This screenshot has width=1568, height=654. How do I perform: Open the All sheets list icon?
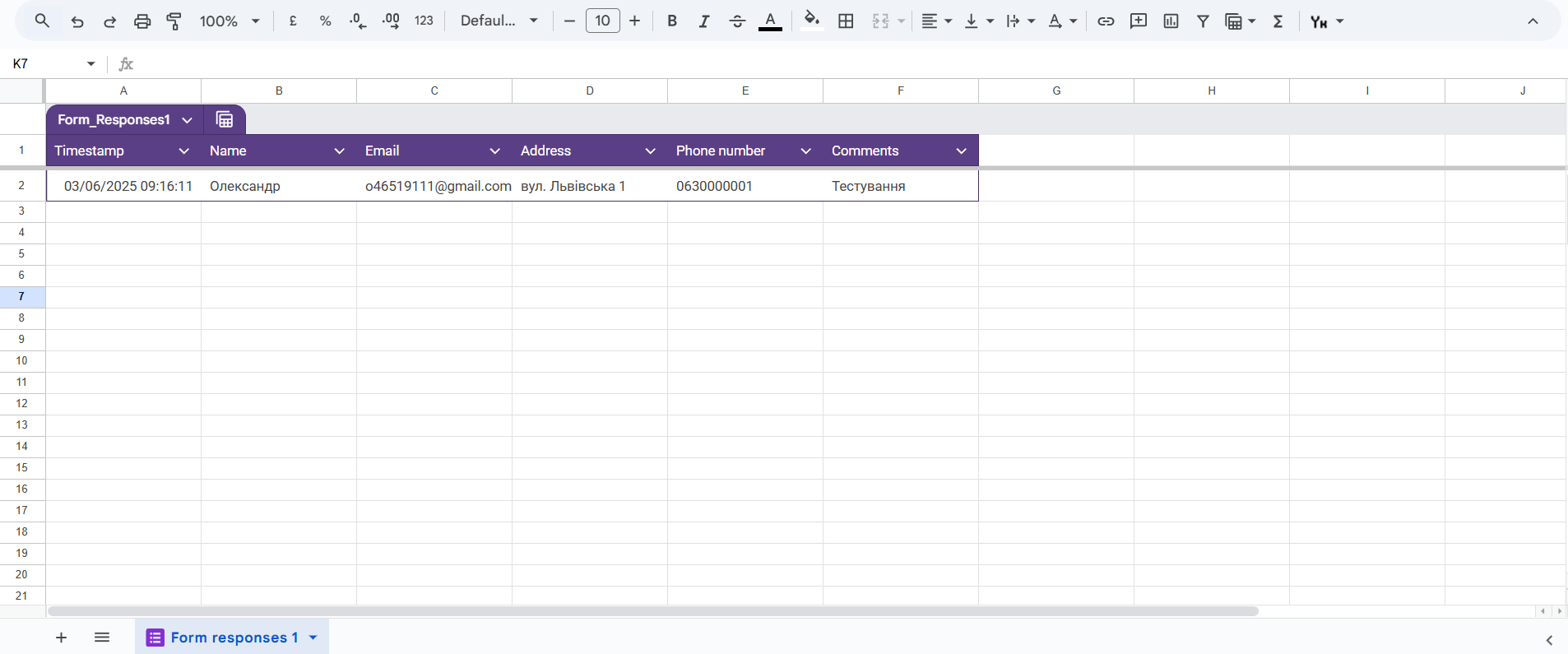click(102, 638)
